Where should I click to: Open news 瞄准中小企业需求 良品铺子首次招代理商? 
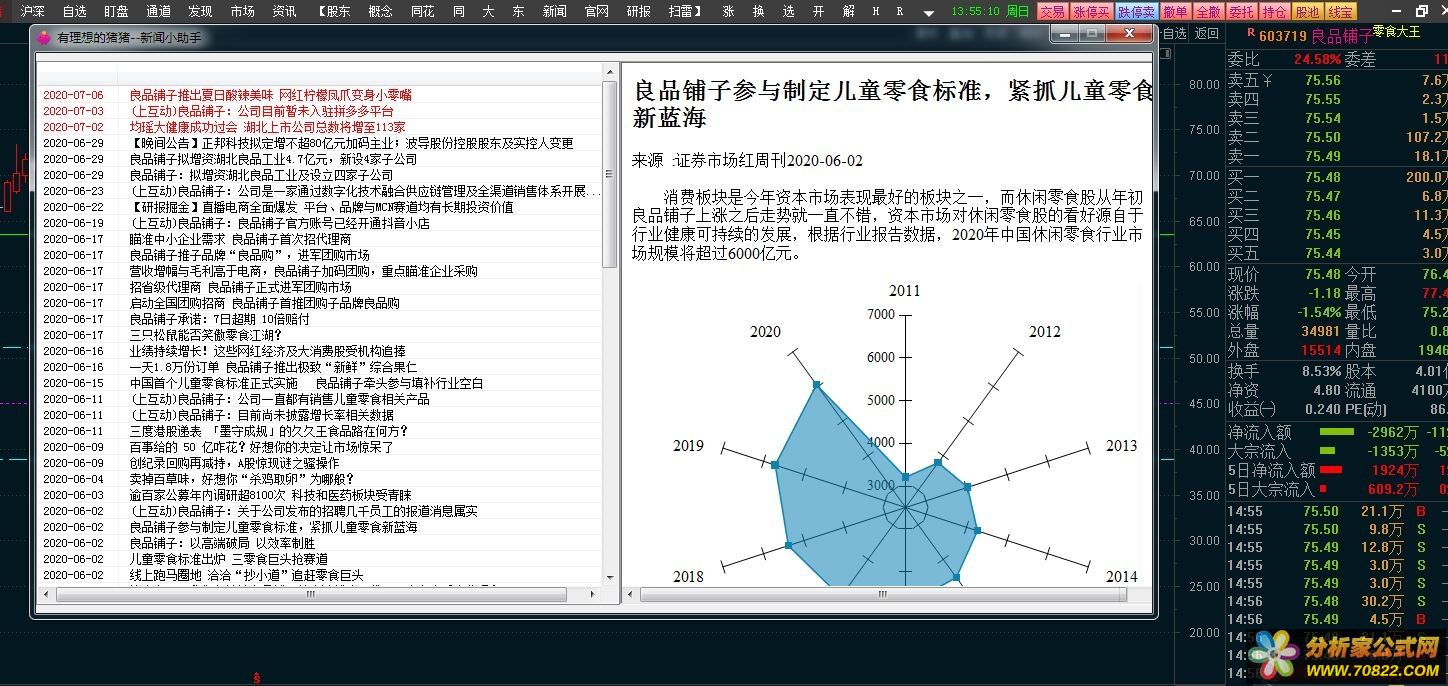click(x=240, y=239)
